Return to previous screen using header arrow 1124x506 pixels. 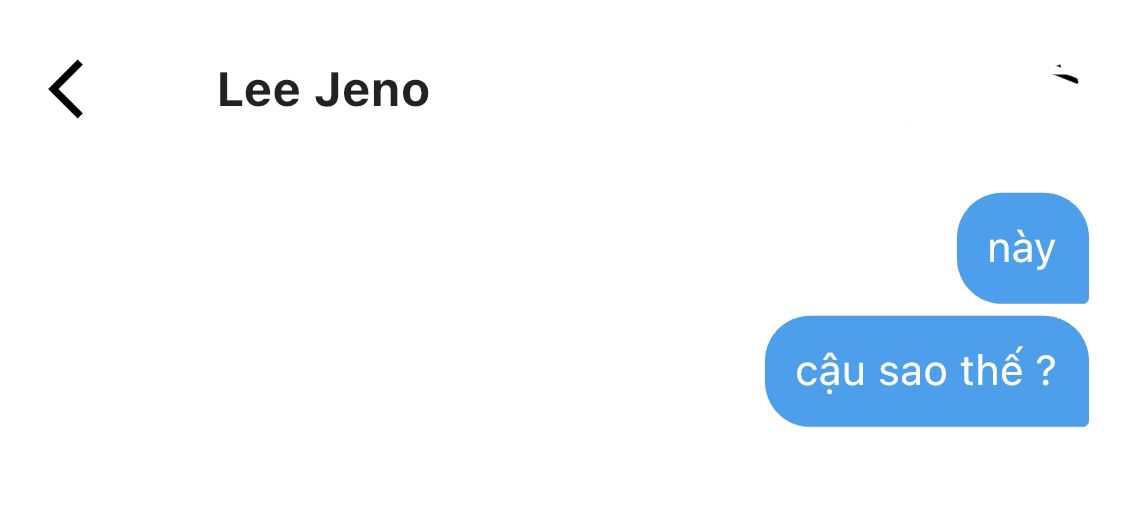66,89
